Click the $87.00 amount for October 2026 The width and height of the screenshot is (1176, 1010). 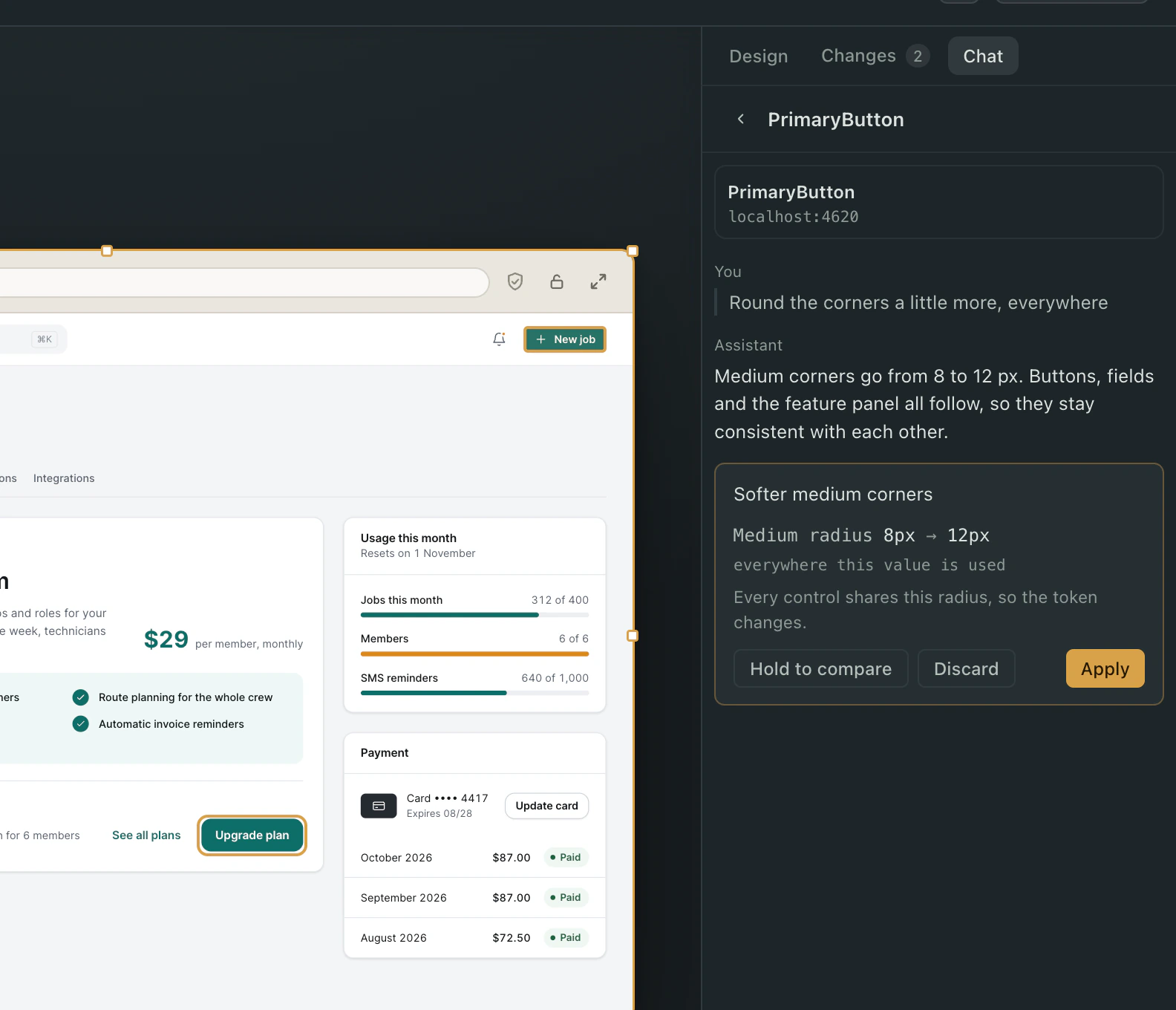coord(512,858)
